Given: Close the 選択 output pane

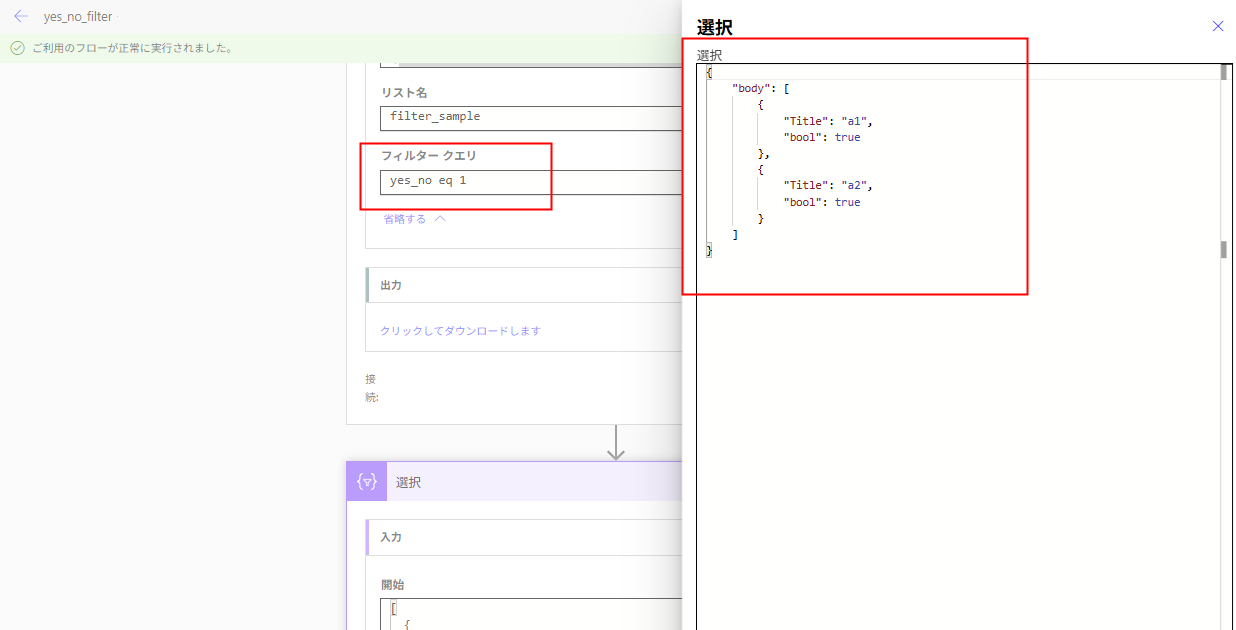Looking at the screenshot, I should point(1218,26).
